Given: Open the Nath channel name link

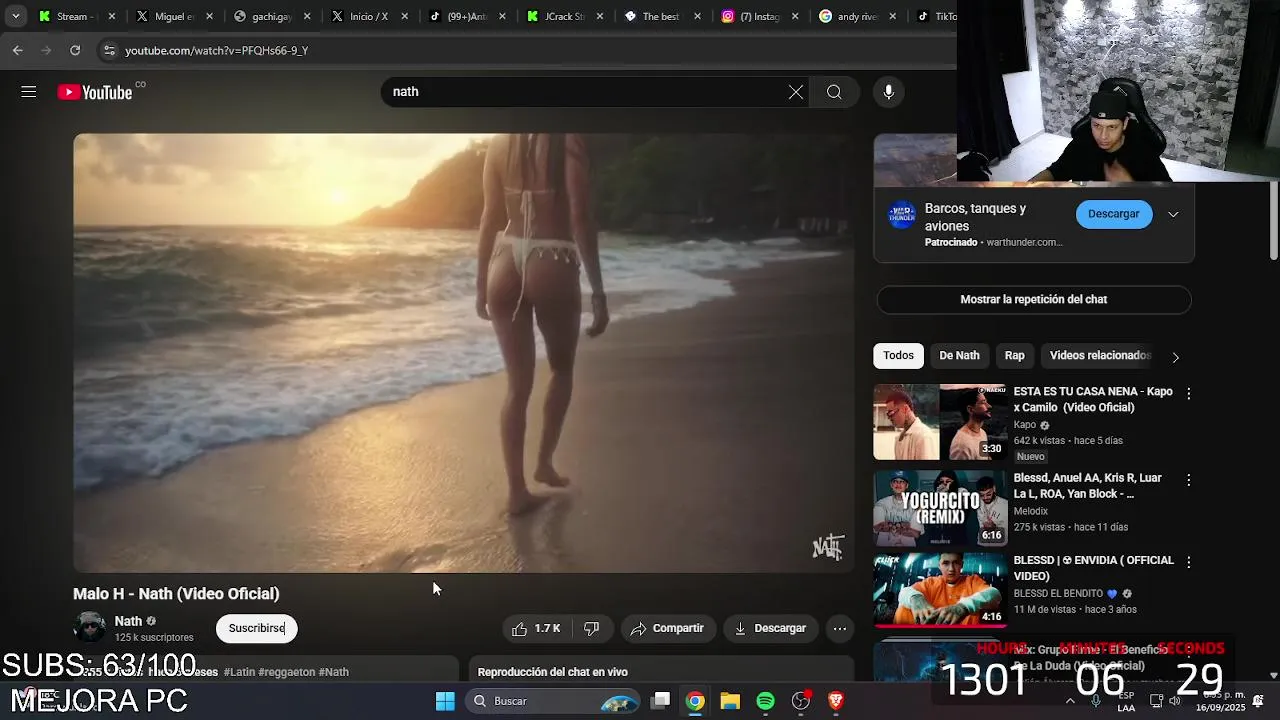Looking at the screenshot, I should click(x=128, y=621).
